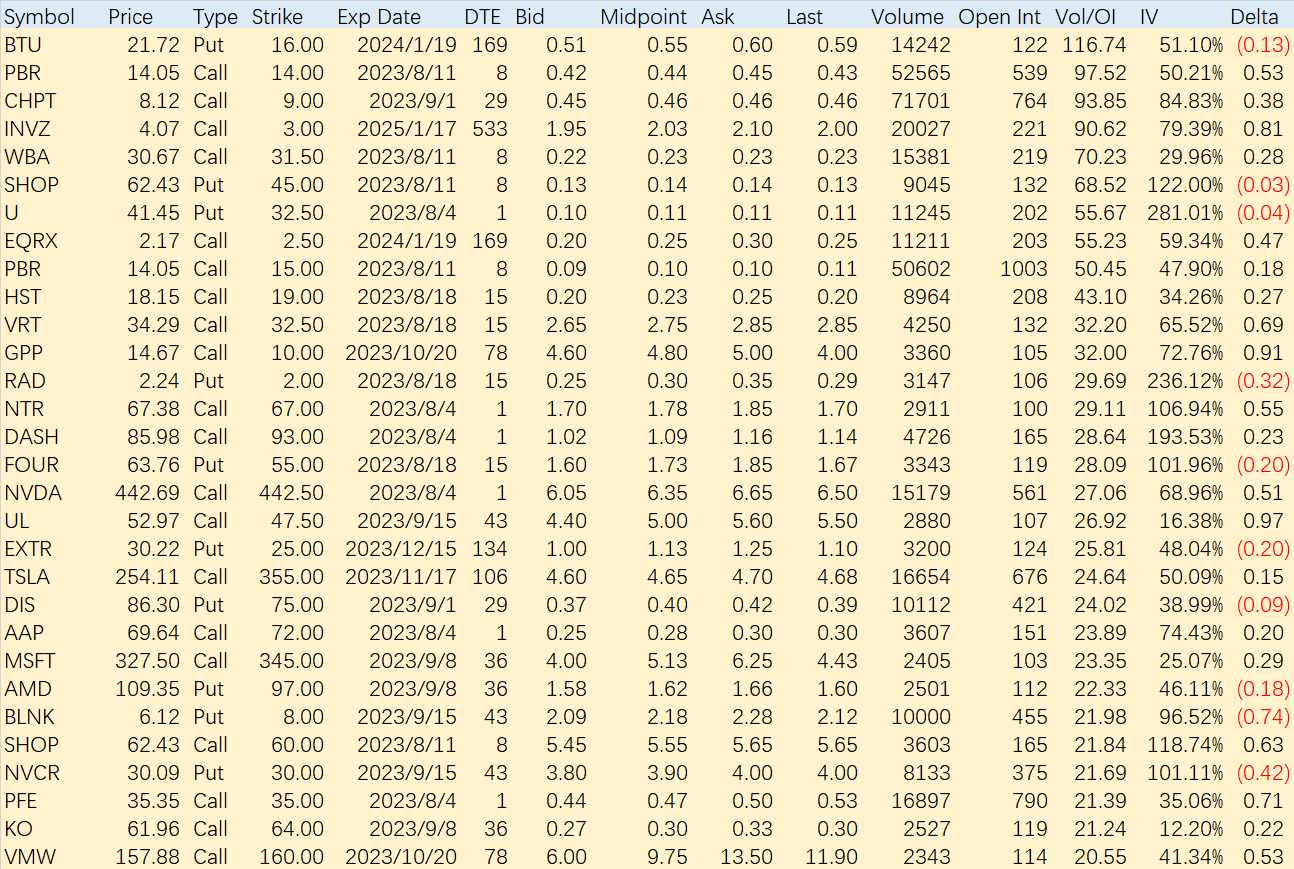
Task: Click the Put type cell in the AMD row
Action: pyautogui.click(x=209, y=689)
